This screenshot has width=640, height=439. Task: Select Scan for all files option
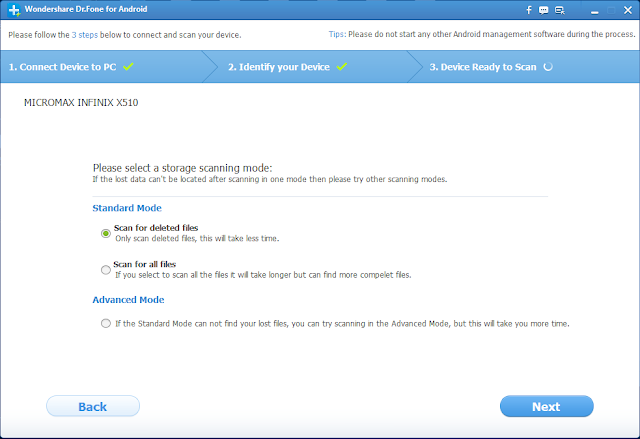click(x=106, y=270)
